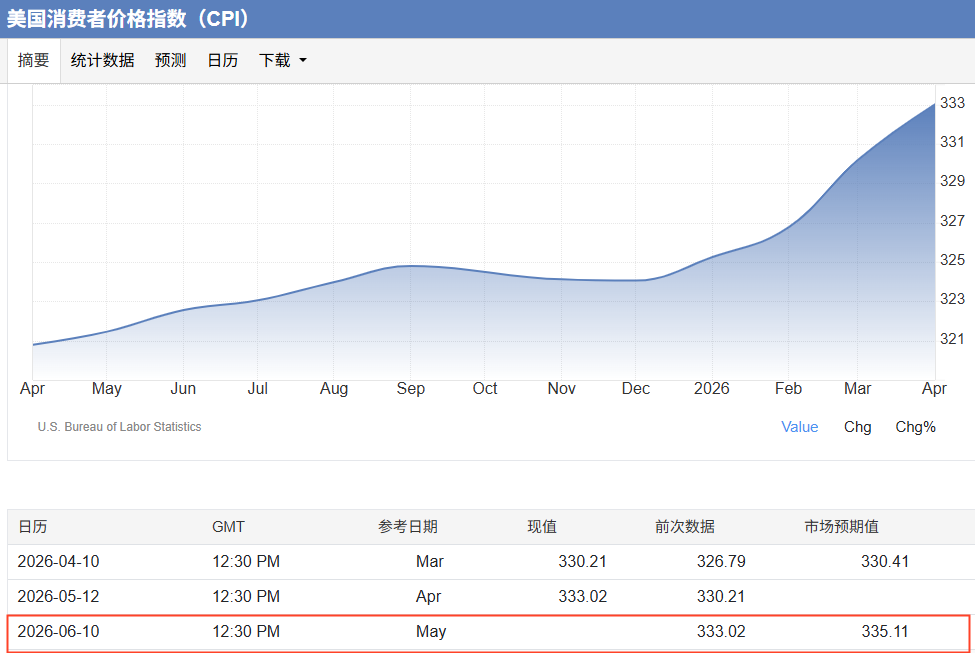This screenshot has height=653, width=975.
Task: Switch to the 统计数据 tab
Action: click(102, 60)
